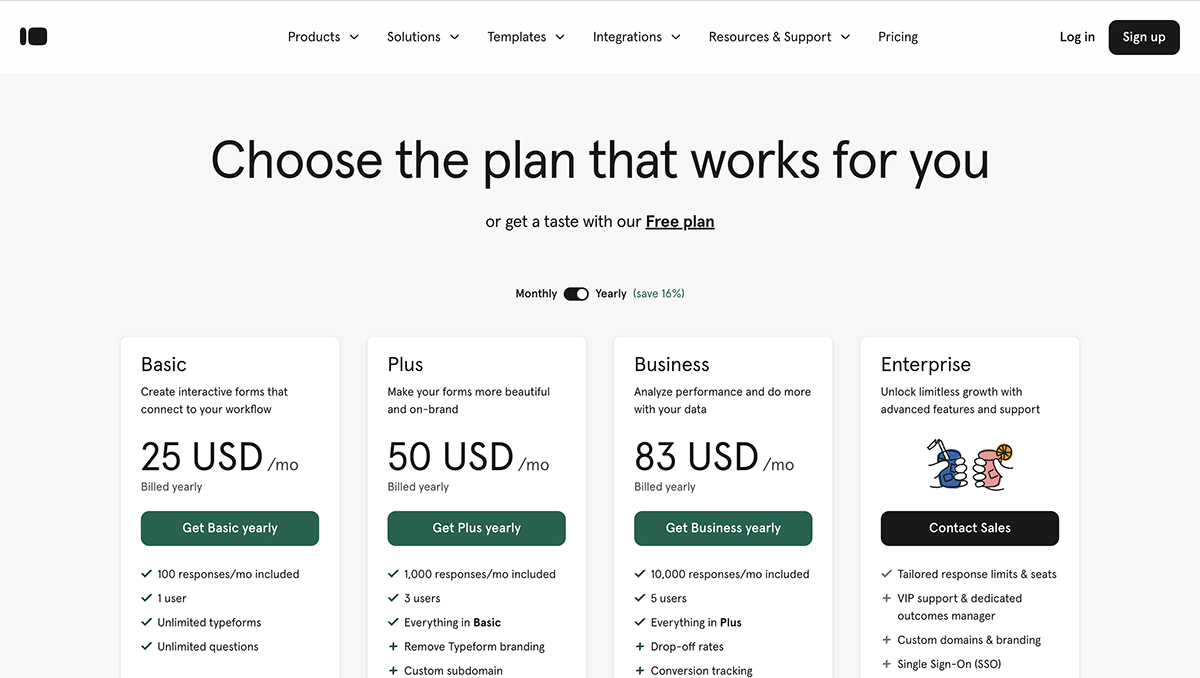Click plus icon beside VIP support

pyautogui.click(x=887, y=599)
